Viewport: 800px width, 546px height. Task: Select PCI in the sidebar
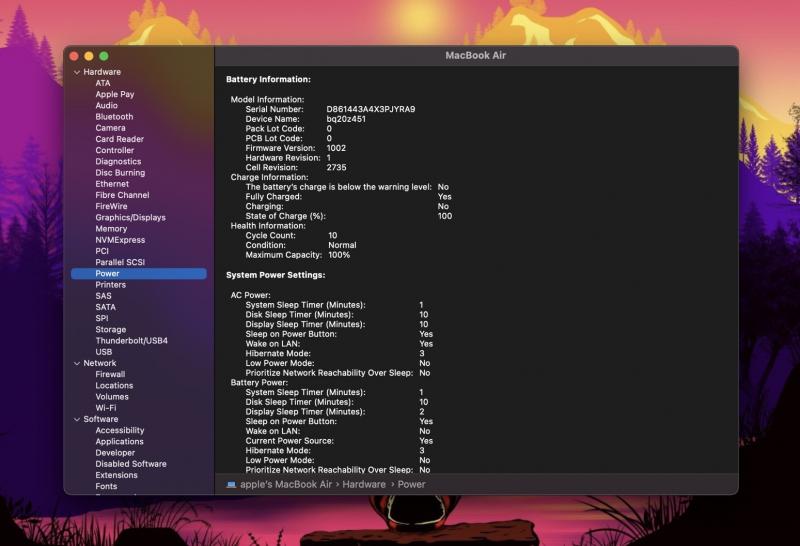(x=102, y=252)
